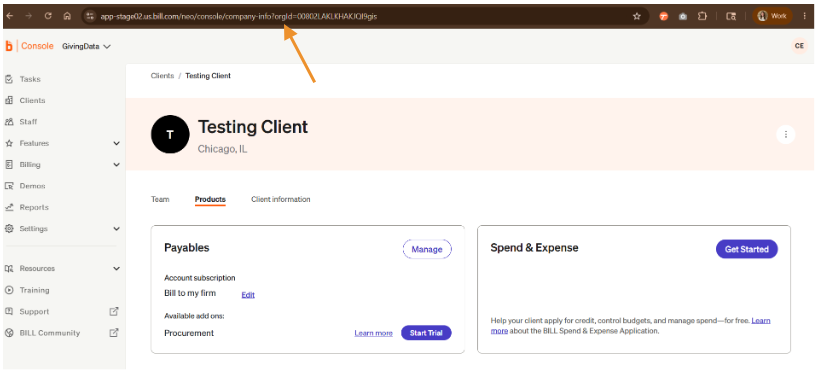This screenshot has height=375, width=818.
Task: Click the camera extension icon
Action: 683,16
